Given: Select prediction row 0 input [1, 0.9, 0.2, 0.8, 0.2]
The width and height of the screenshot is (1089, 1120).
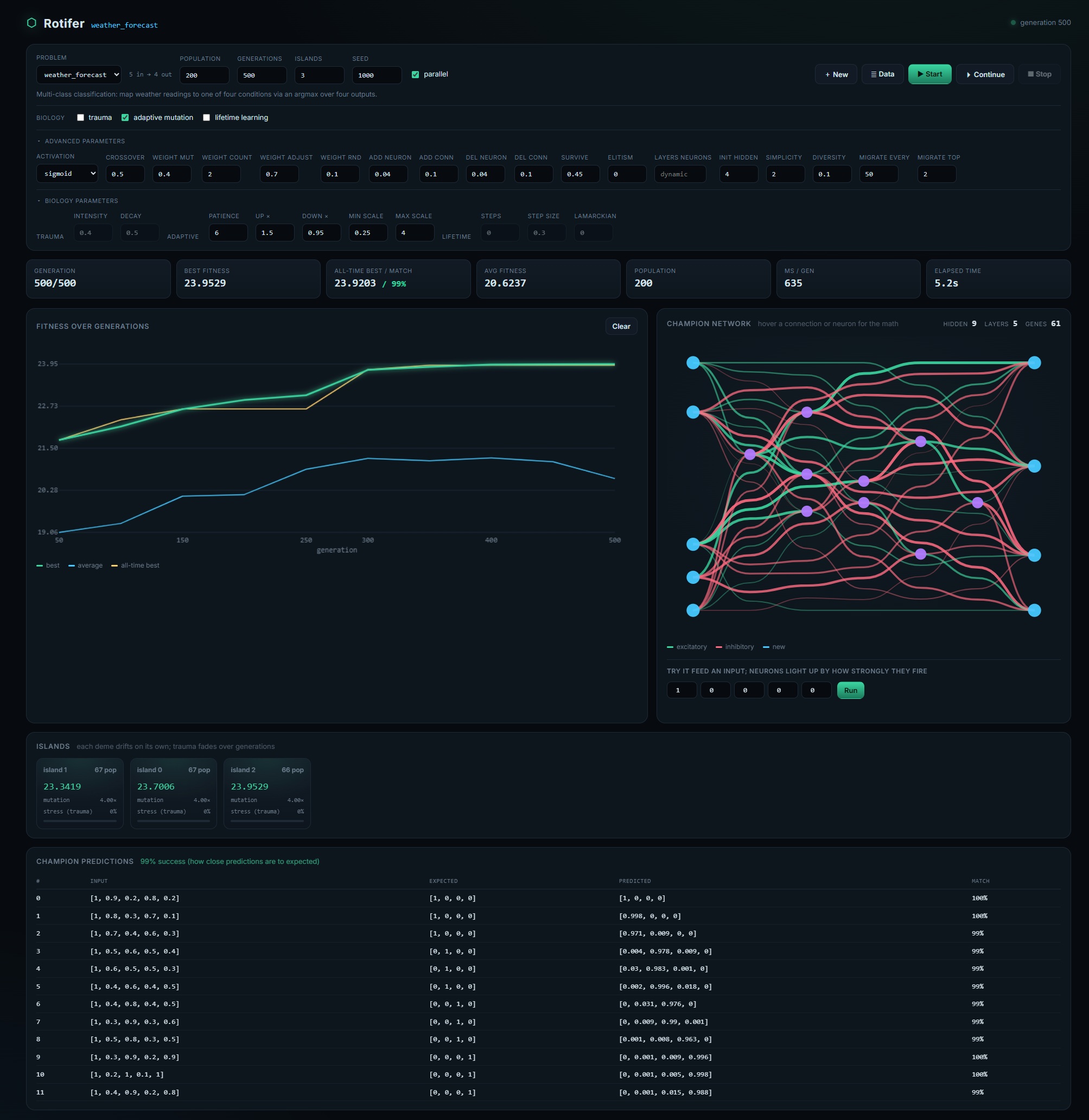Looking at the screenshot, I should 135,898.
